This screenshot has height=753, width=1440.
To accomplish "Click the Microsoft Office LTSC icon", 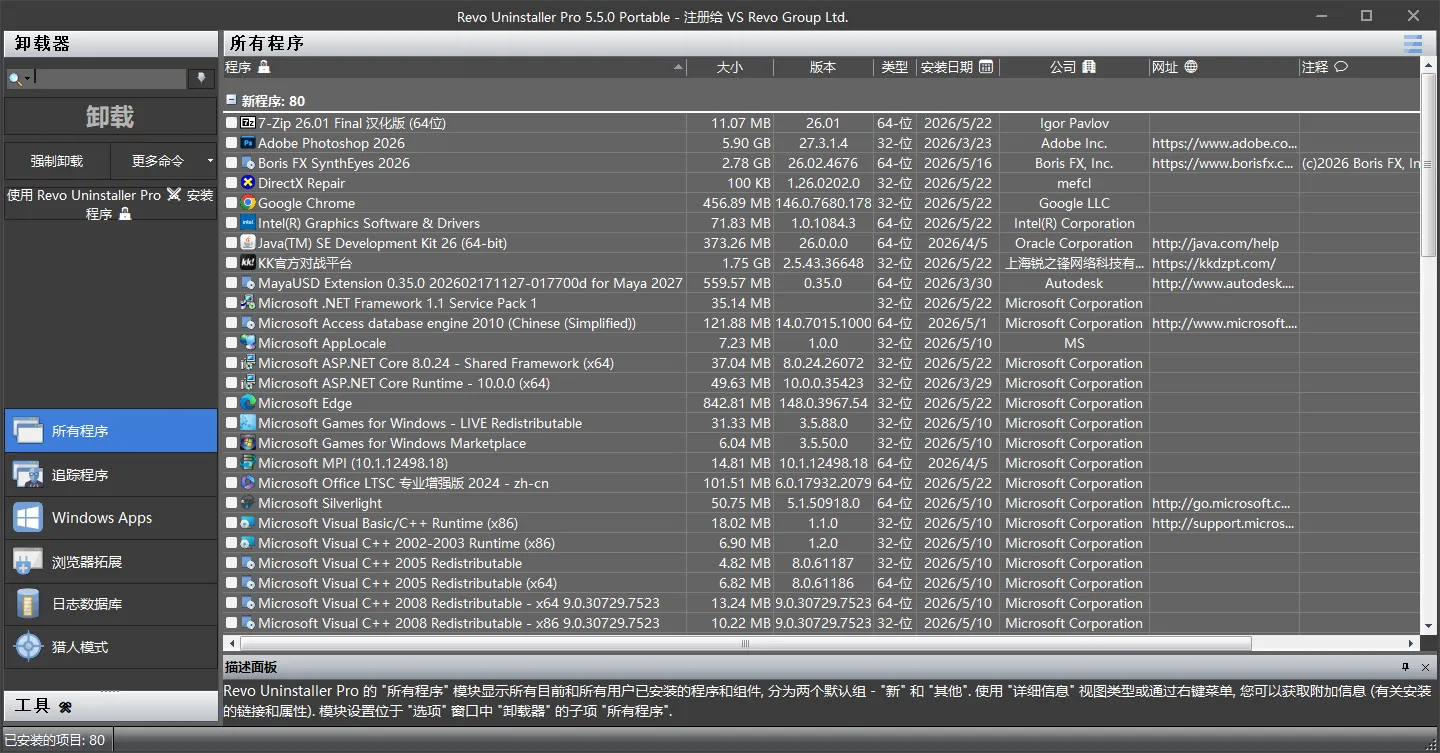I will coord(248,483).
